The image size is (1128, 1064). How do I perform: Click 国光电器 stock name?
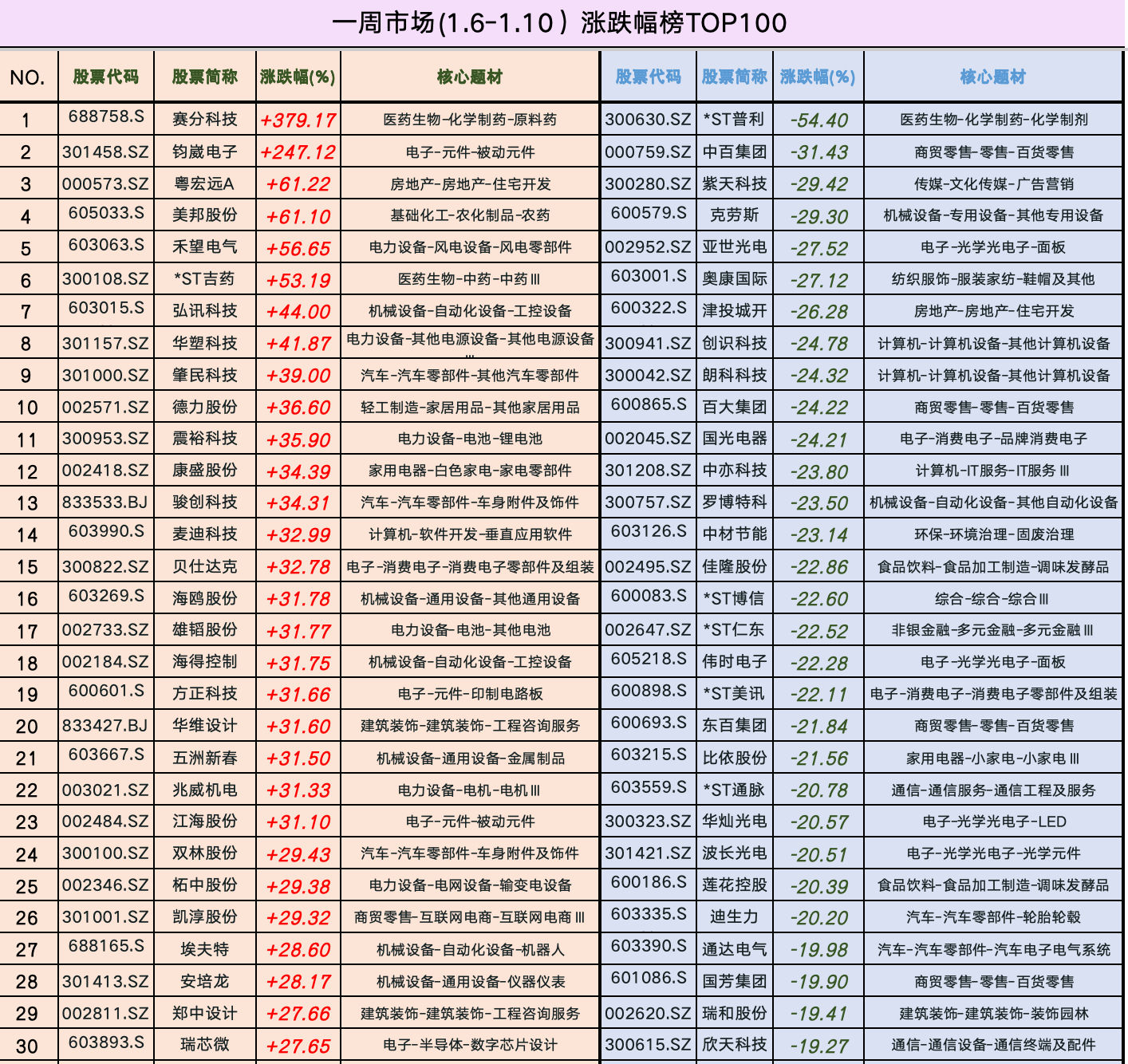click(735, 438)
